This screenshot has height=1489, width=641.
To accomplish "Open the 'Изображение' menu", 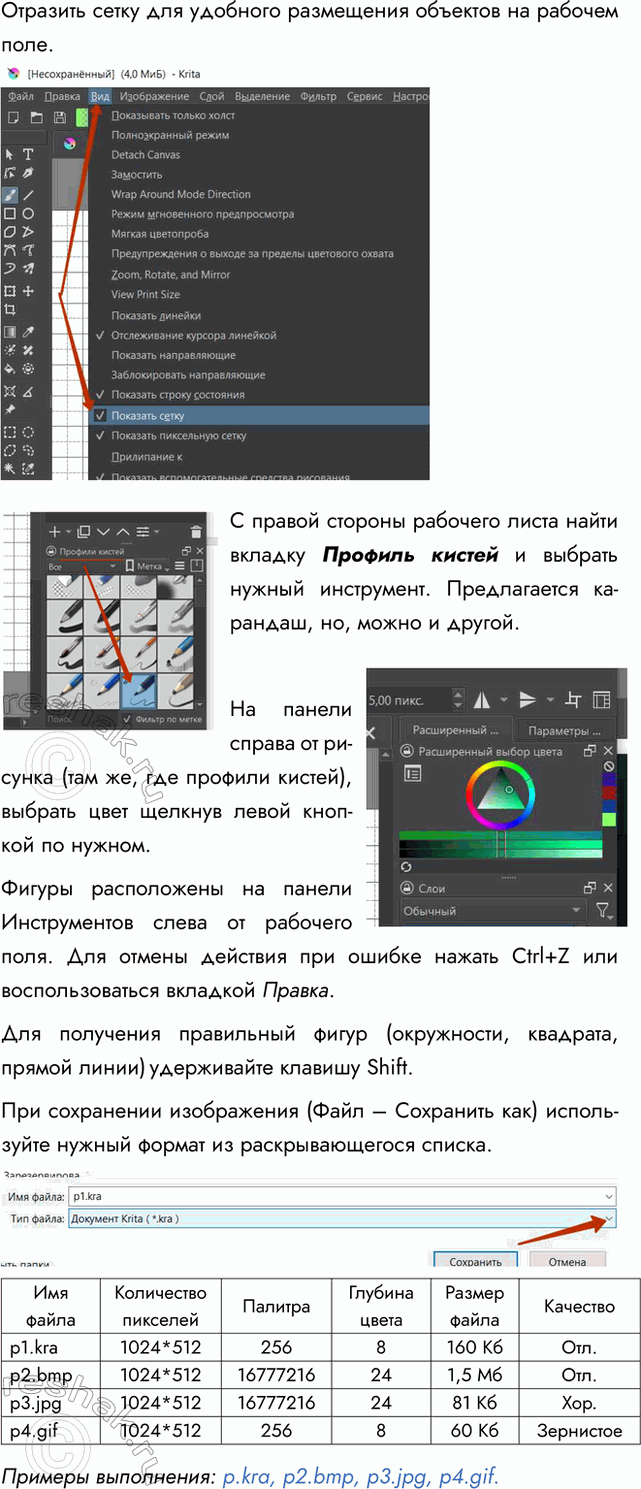I will click(154, 96).
